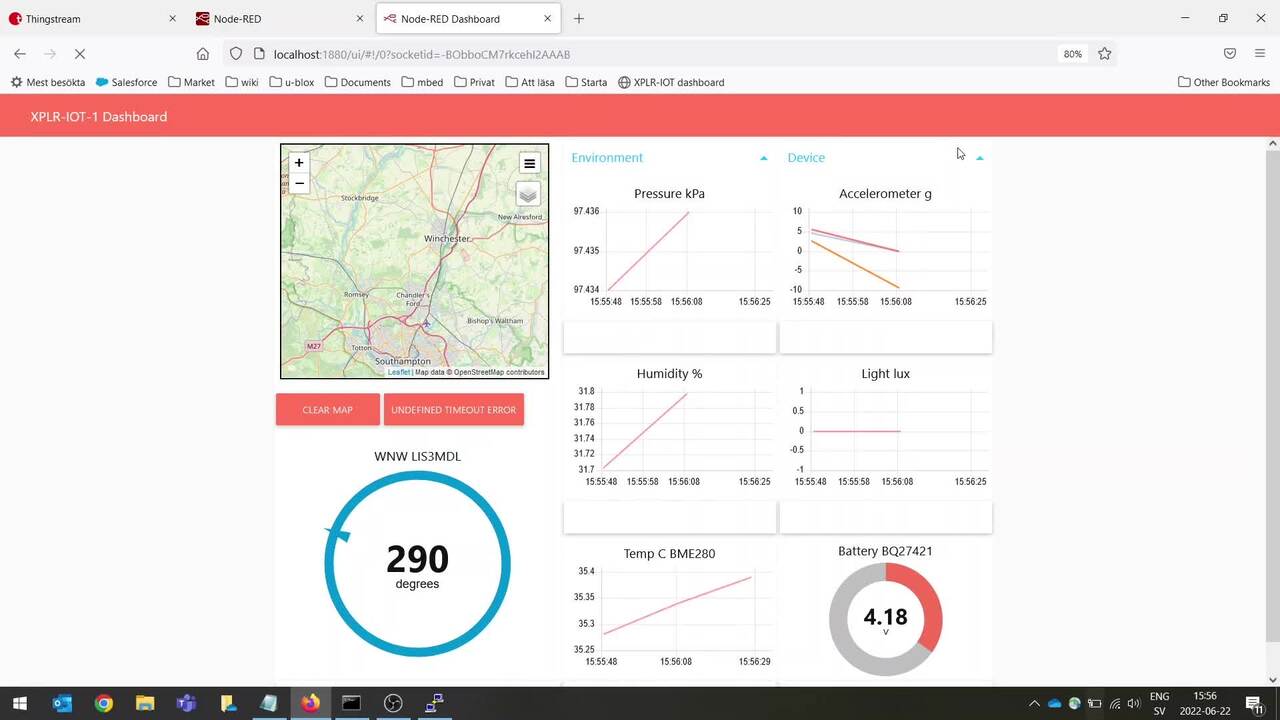Switch to the Thingstream tab
This screenshot has height=720, width=1280.
pos(92,18)
